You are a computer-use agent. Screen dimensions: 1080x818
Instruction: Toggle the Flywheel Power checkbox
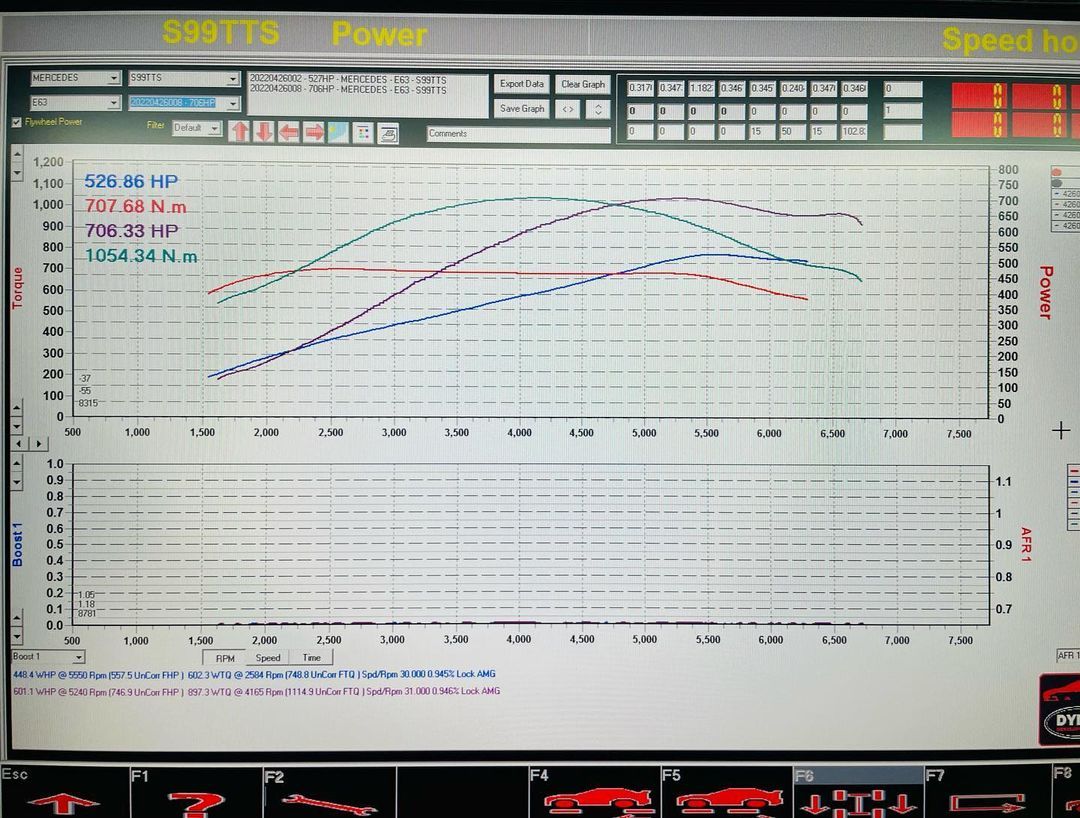click(x=17, y=123)
